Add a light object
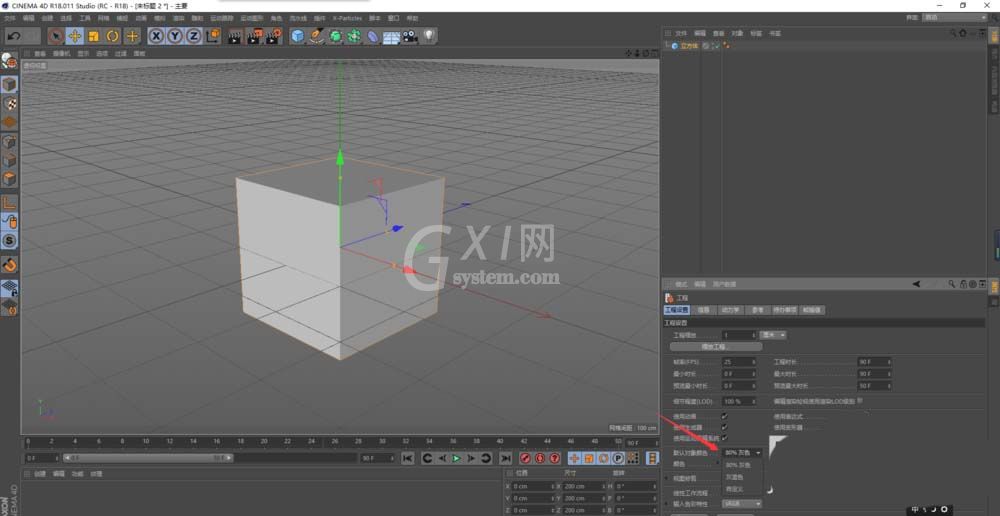 (x=429, y=36)
